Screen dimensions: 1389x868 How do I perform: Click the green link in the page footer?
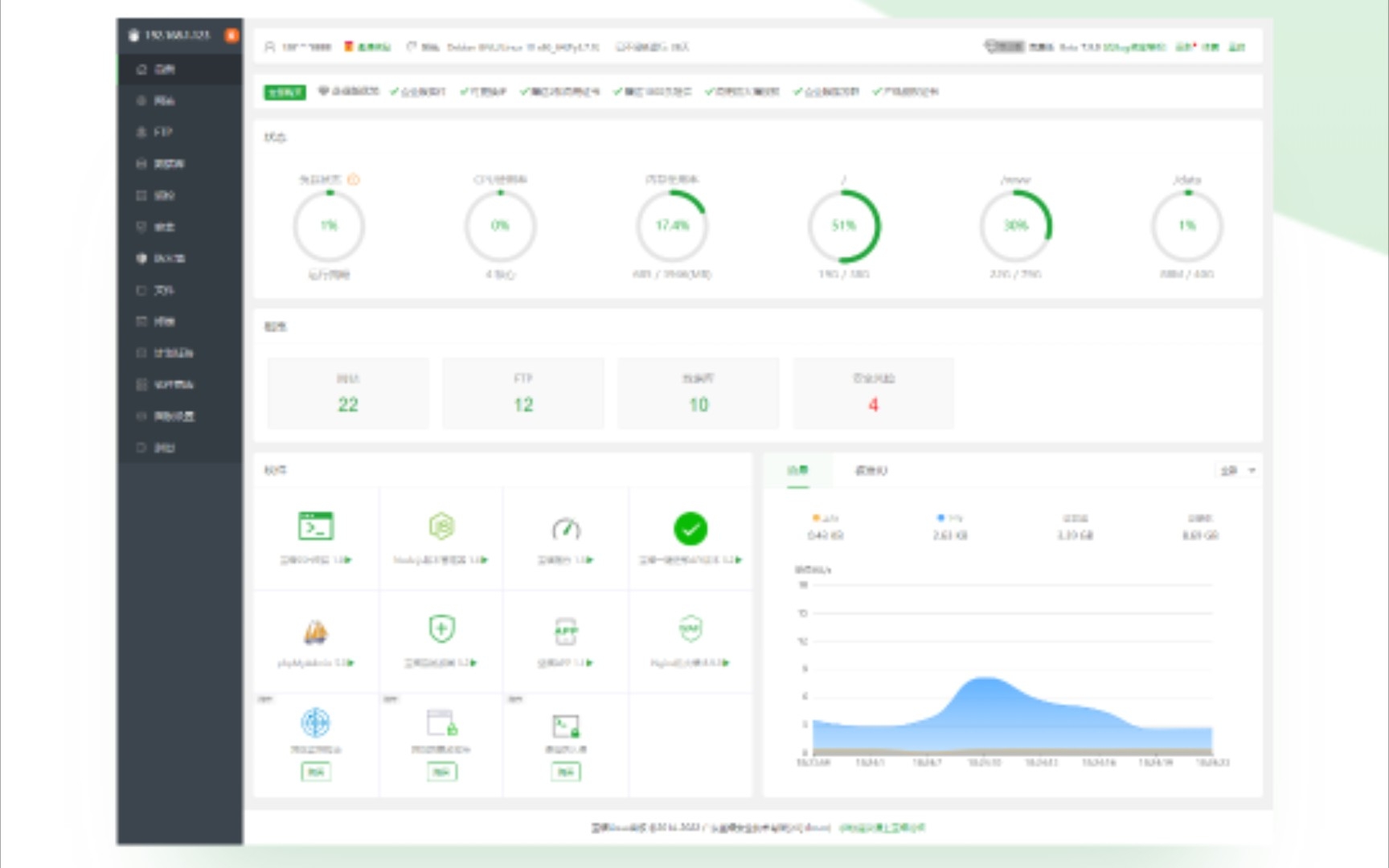pos(882,827)
